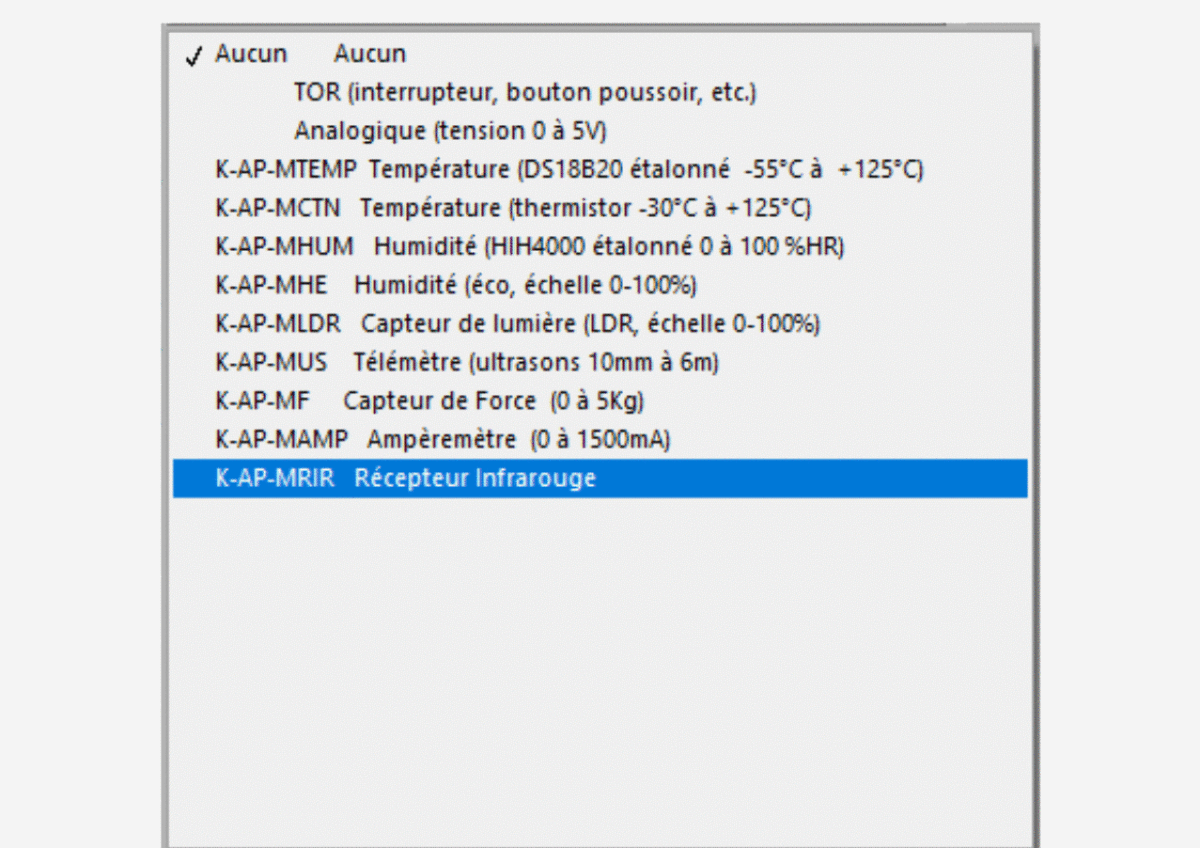The width and height of the screenshot is (1200, 848).
Task: Select Humidité HIH4000 étalonné description
Action: click(x=609, y=246)
